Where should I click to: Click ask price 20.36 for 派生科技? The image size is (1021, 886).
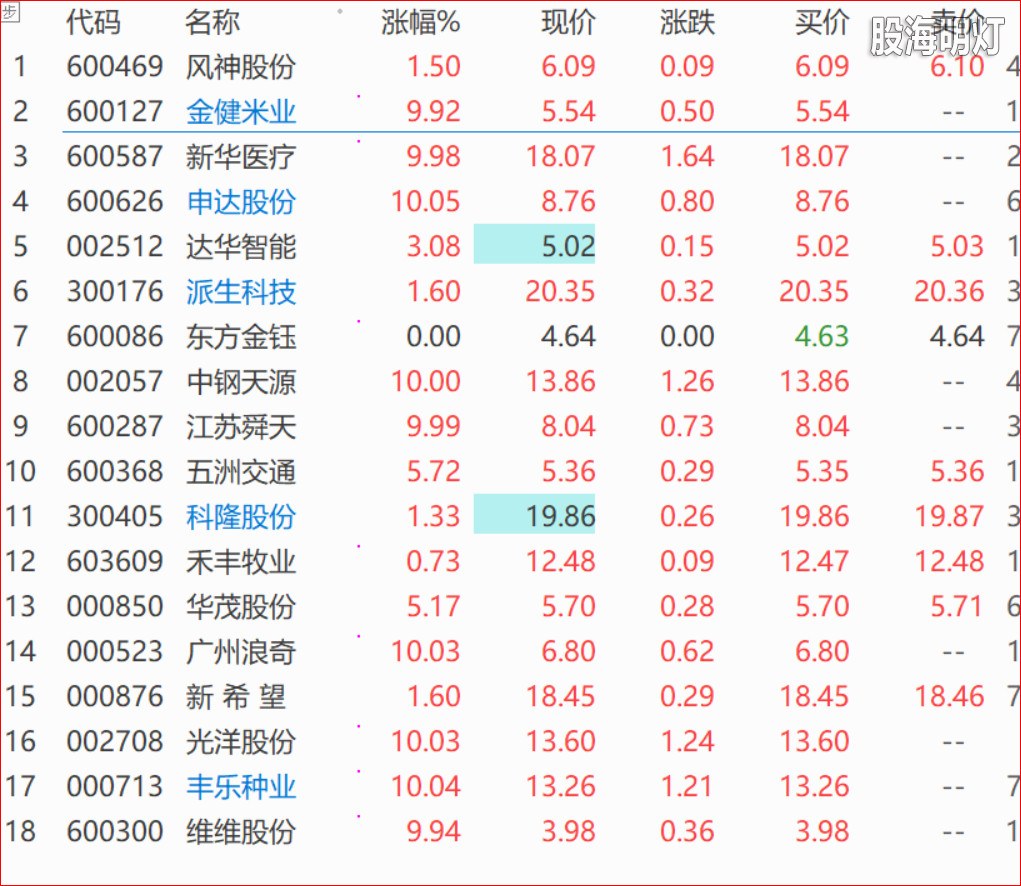point(949,291)
